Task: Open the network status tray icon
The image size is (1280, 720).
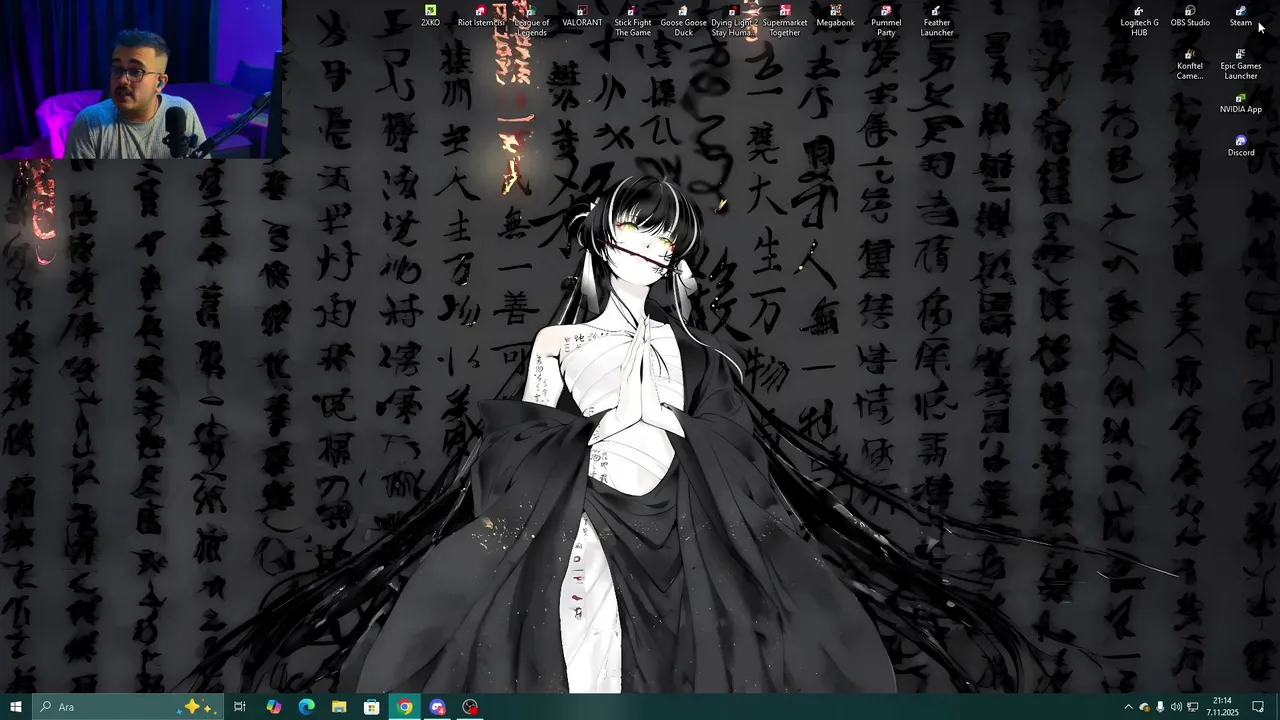Action: [x=1192, y=707]
